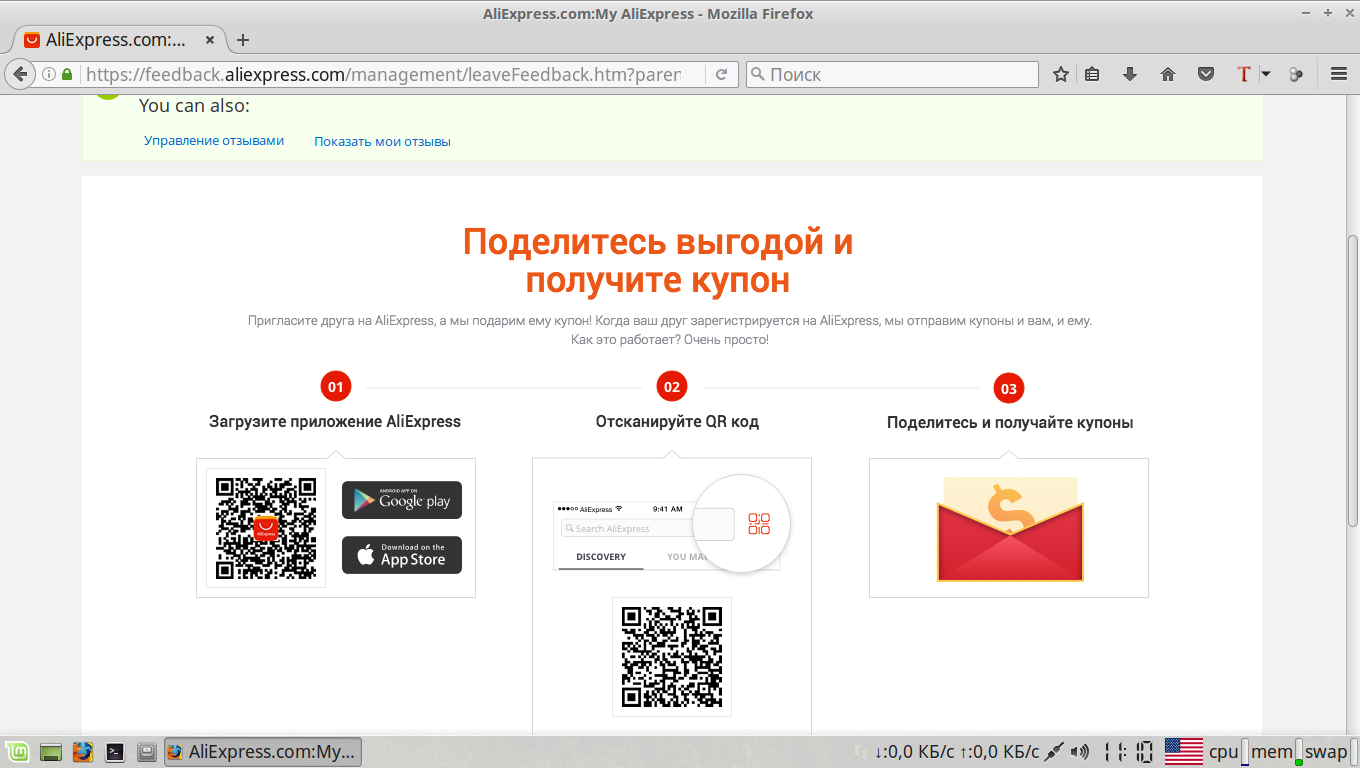
Task: Click the network speed КБ/с indicator
Action: point(956,752)
